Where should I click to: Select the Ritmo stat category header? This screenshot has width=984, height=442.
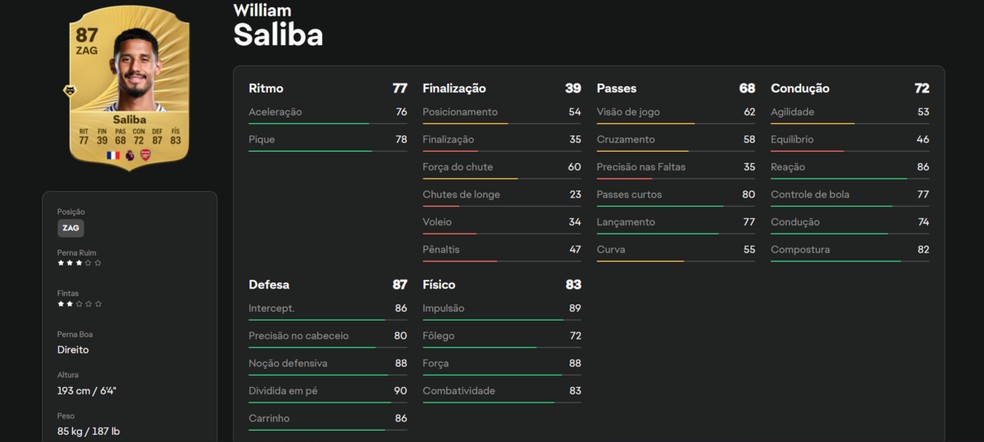265,88
